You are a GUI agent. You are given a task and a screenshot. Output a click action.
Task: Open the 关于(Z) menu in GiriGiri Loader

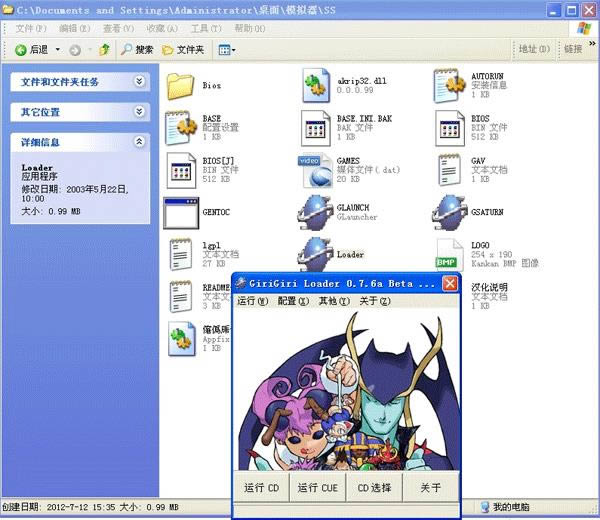(x=375, y=301)
